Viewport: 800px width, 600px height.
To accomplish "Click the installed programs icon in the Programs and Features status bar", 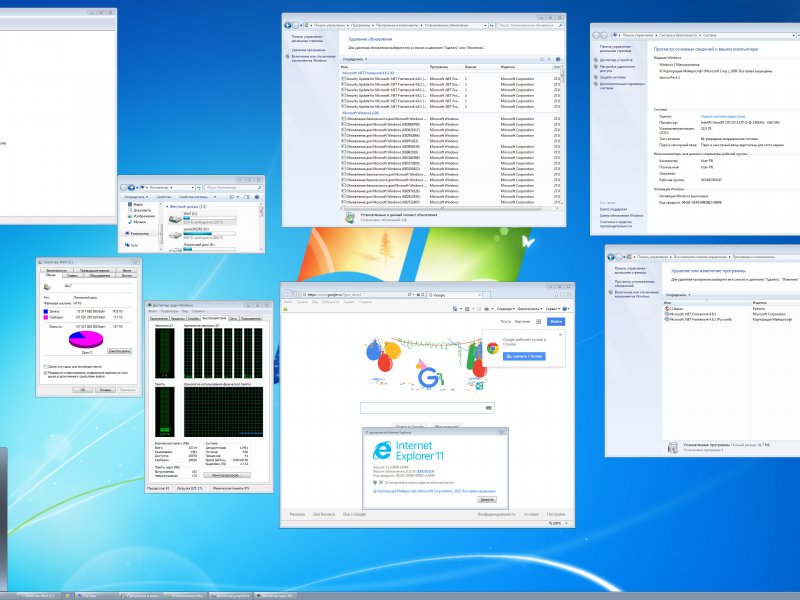I will (673, 447).
